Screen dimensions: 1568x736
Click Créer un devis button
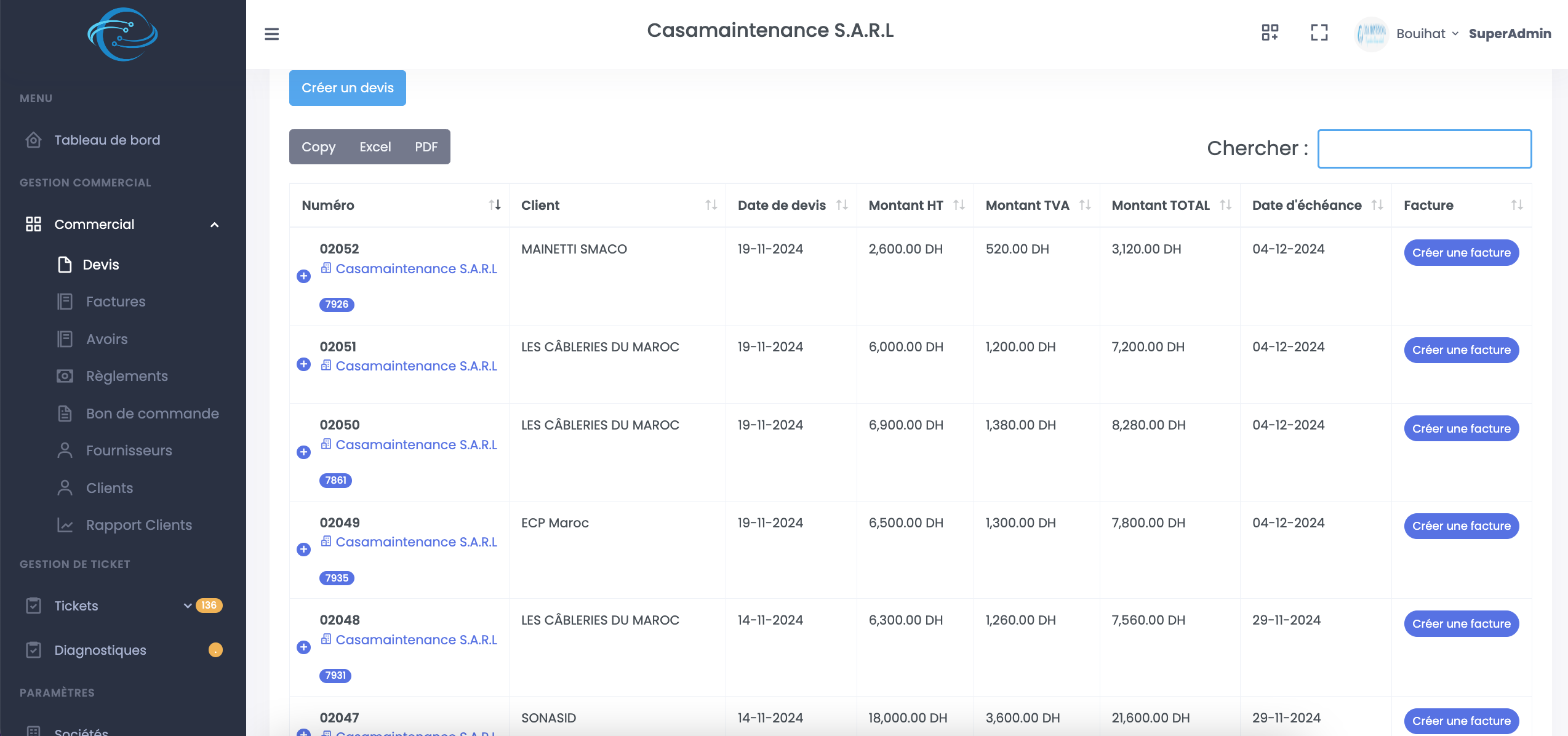[x=348, y=88]
